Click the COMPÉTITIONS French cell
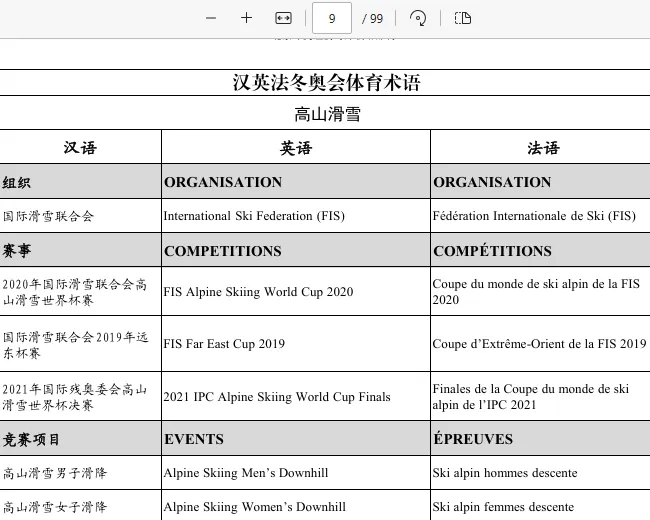 click(x=541, y=250)
